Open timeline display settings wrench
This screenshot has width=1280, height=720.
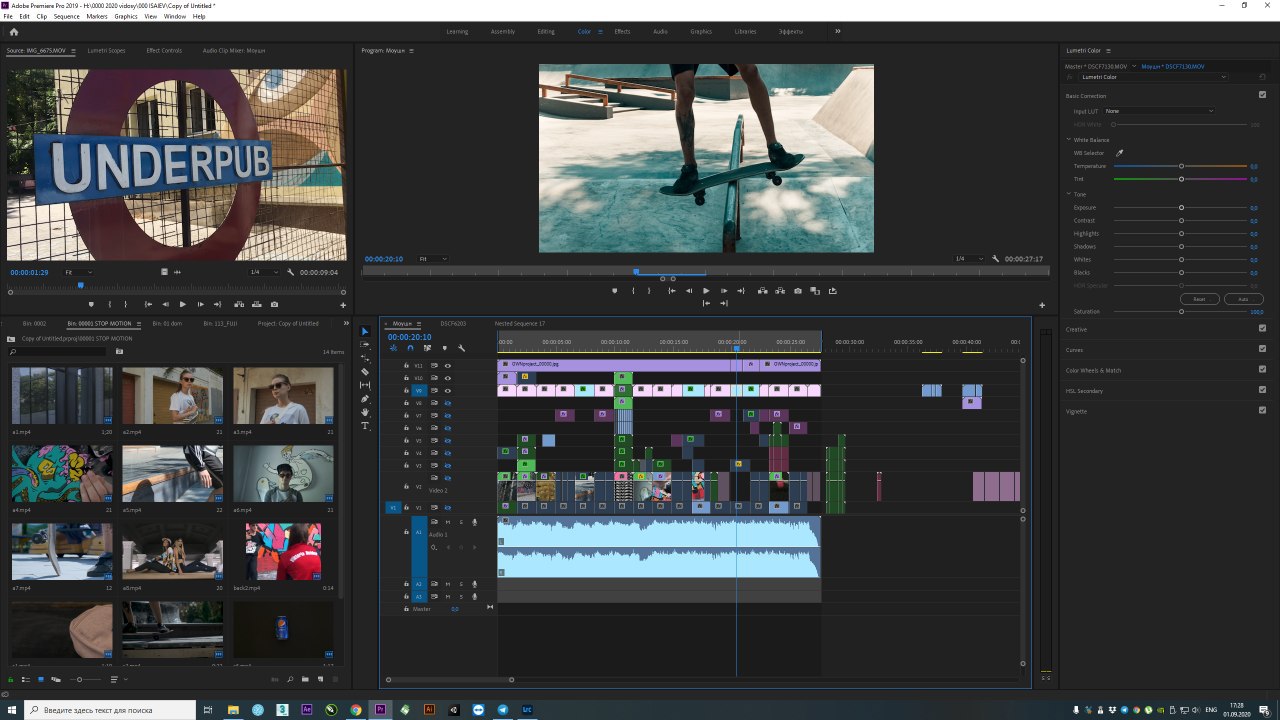point(461,348)
